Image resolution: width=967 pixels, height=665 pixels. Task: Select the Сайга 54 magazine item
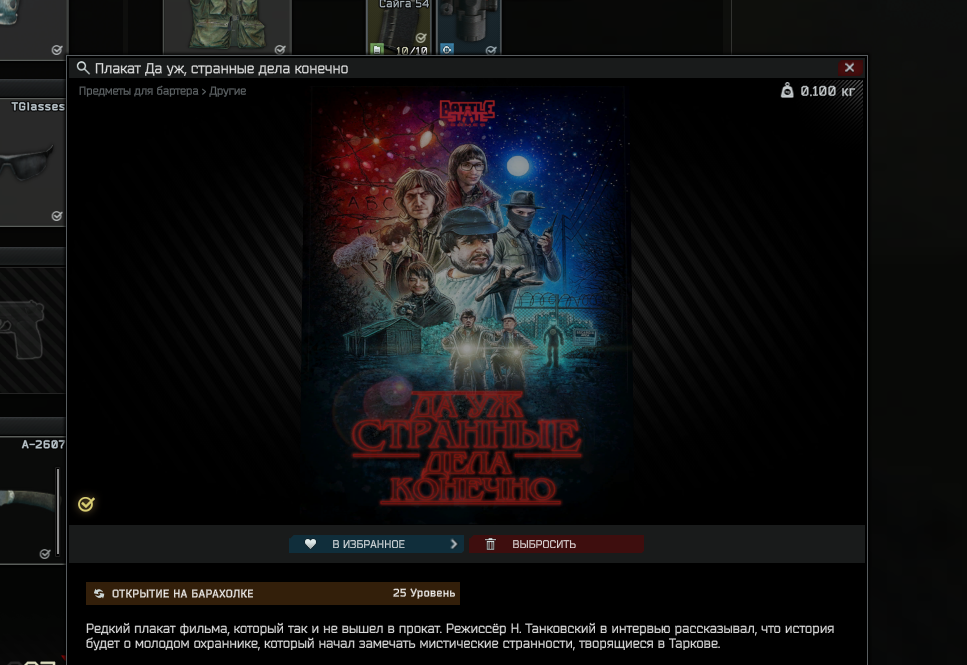400,27
